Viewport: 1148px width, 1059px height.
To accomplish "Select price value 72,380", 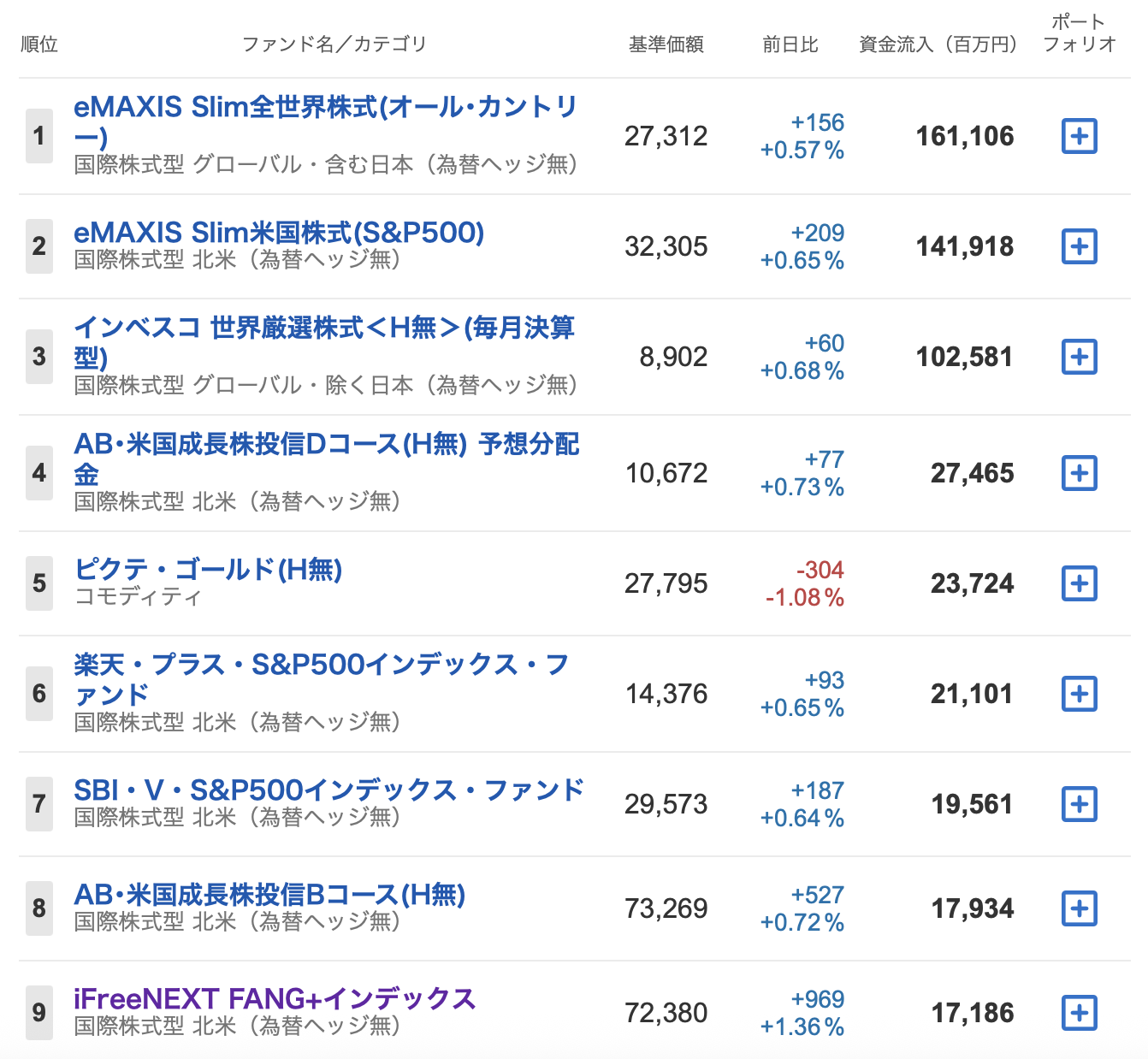I will tap(666, 1013).
